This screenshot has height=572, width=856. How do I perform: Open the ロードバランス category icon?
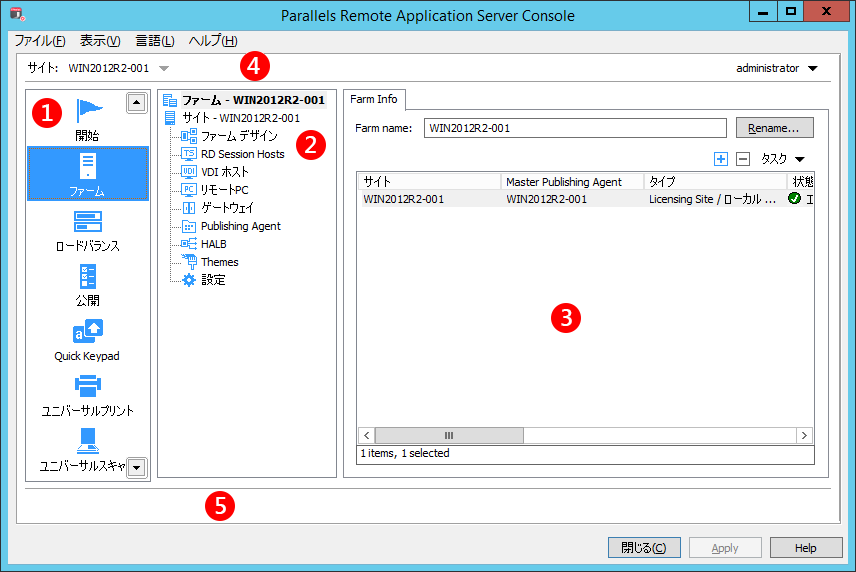[87, 221]
